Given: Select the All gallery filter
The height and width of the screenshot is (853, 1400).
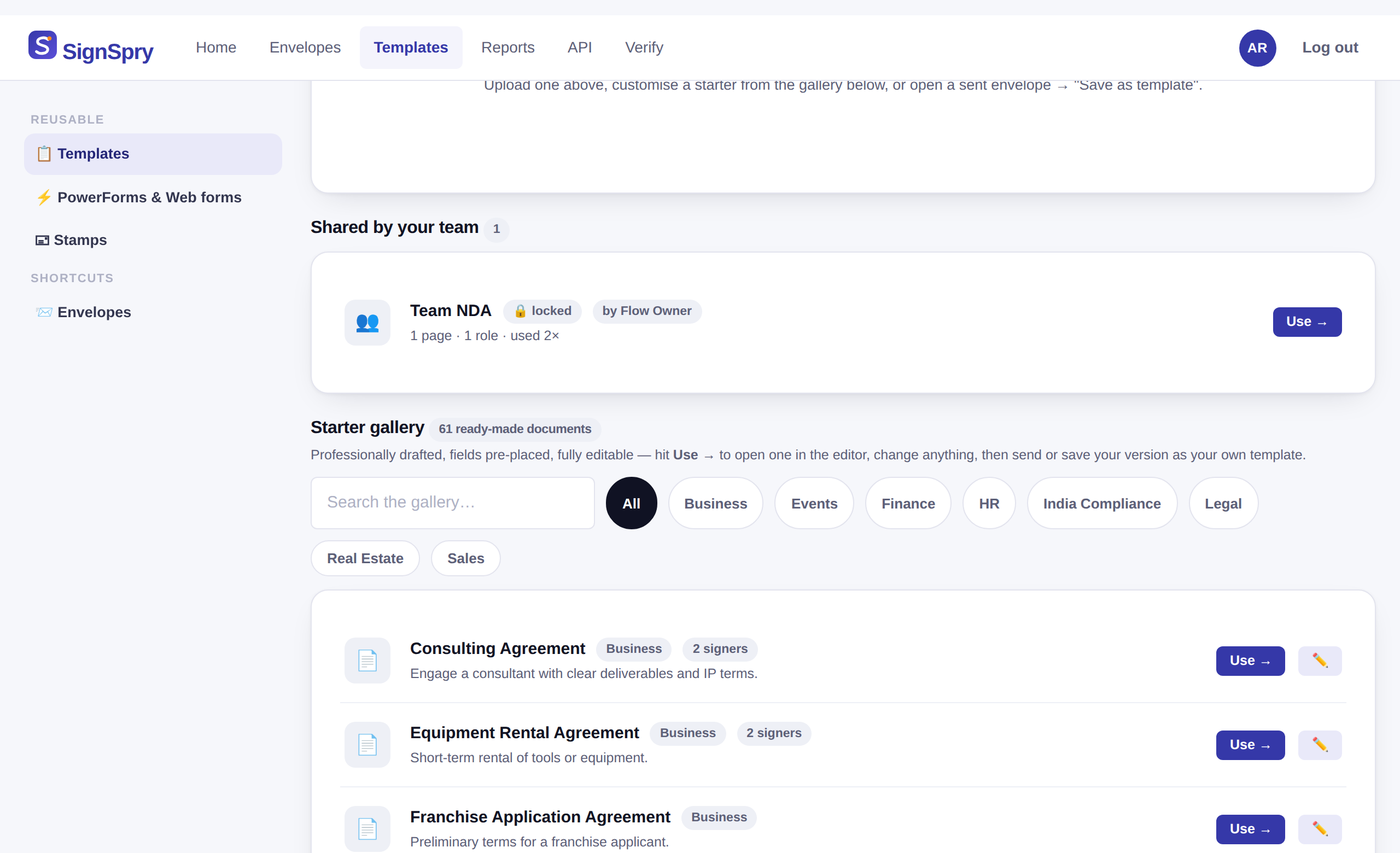Looking at the screenshot, I should pyautogui.click(x=631, y=503).
